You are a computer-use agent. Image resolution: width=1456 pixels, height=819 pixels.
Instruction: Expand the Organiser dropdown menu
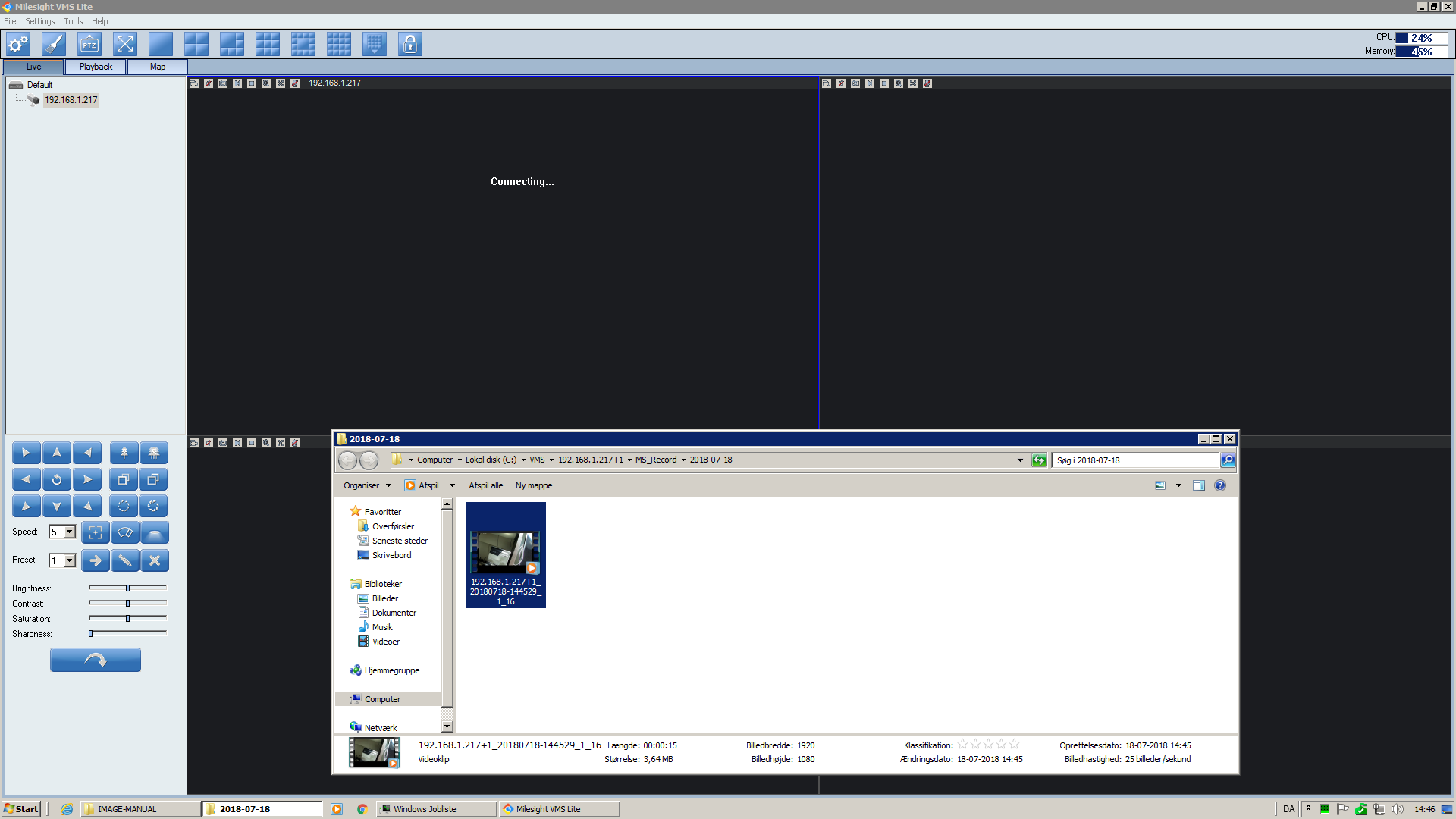coord(367,486)
